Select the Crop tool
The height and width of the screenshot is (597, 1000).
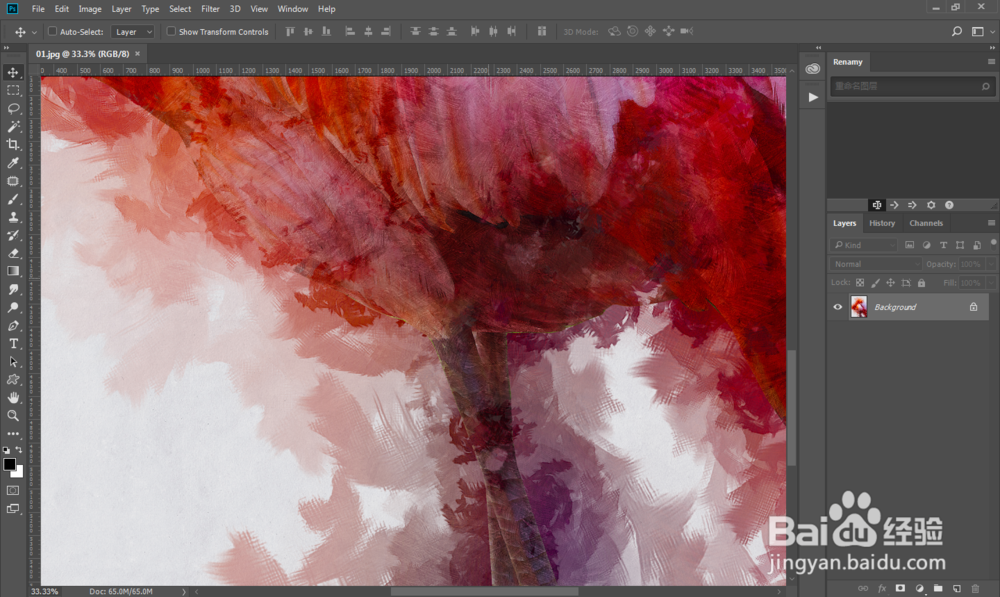point(13,144)
